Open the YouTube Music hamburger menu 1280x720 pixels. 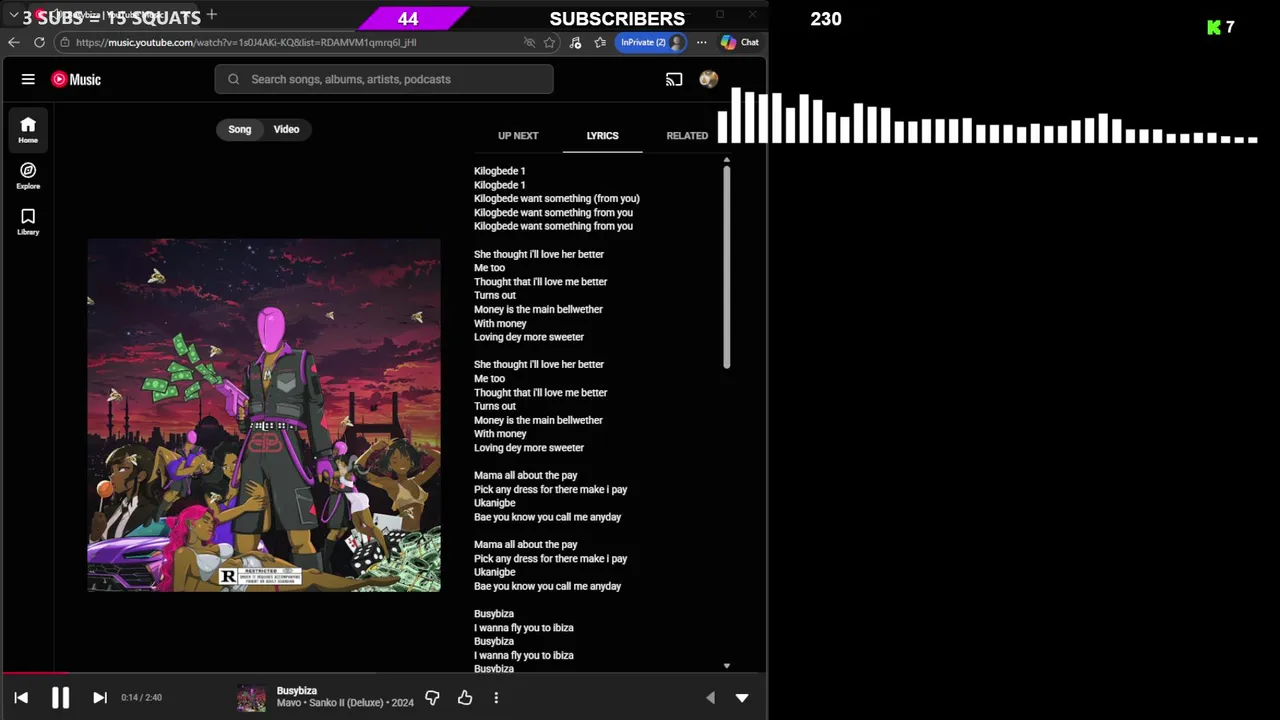pyautogui.click(x=28, y=79)
